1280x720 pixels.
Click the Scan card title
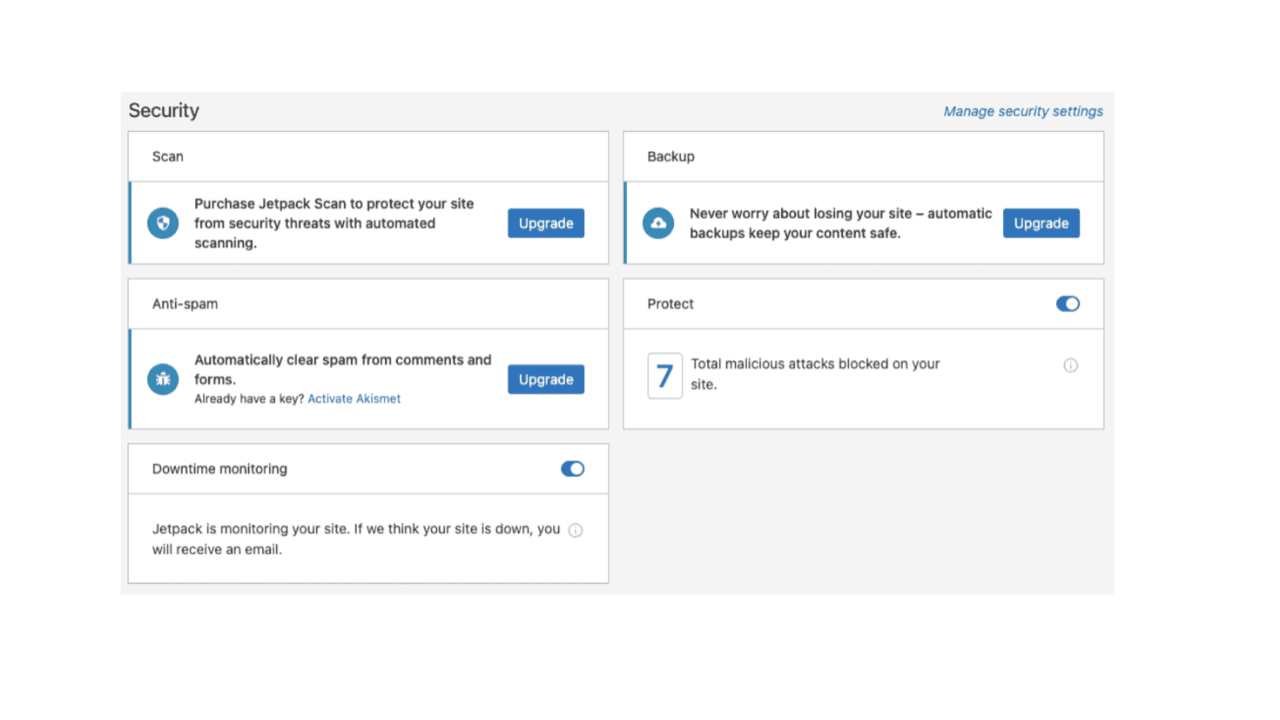168,156
